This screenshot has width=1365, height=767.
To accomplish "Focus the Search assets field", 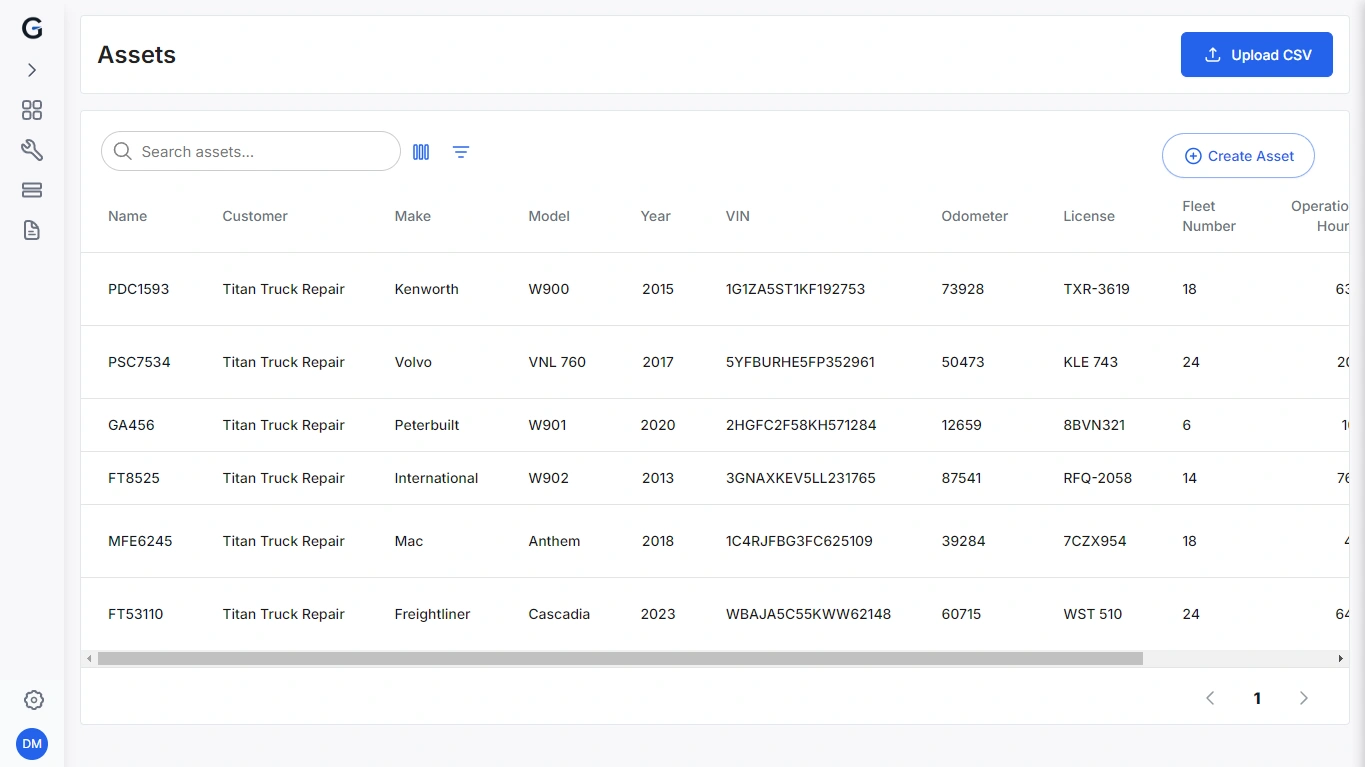I will coord(251,151).
